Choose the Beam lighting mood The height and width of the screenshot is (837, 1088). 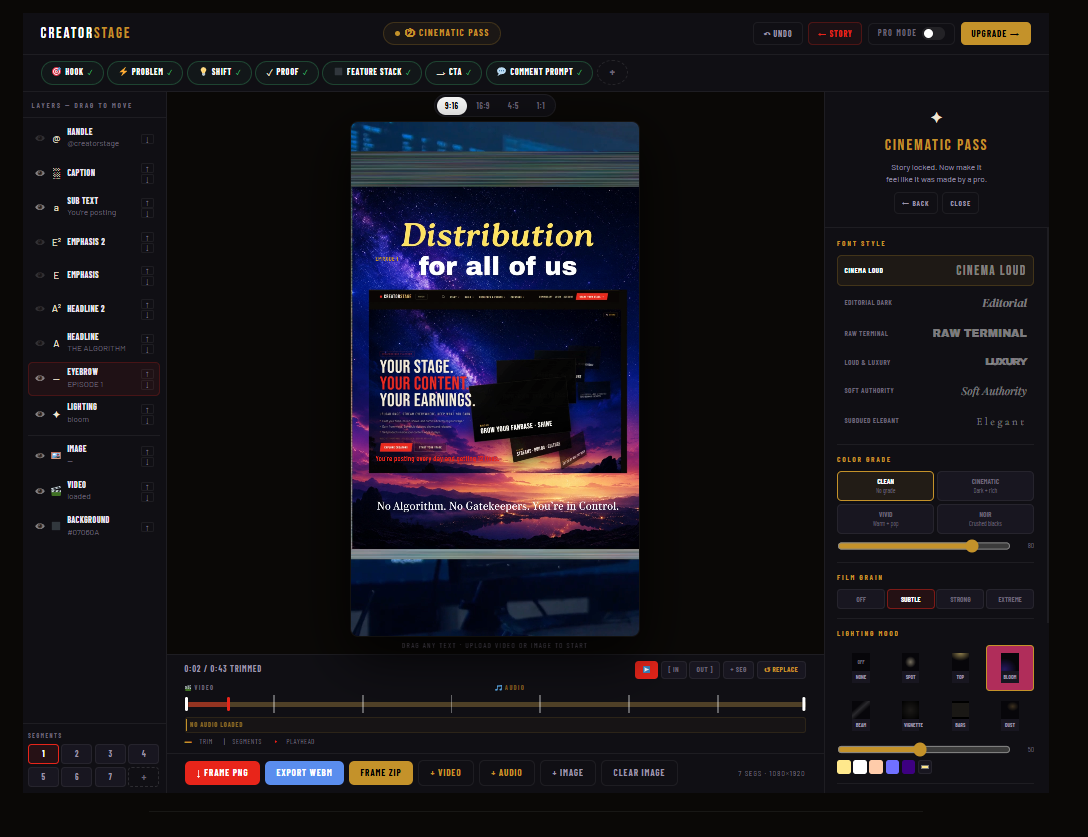coord(861,715)
